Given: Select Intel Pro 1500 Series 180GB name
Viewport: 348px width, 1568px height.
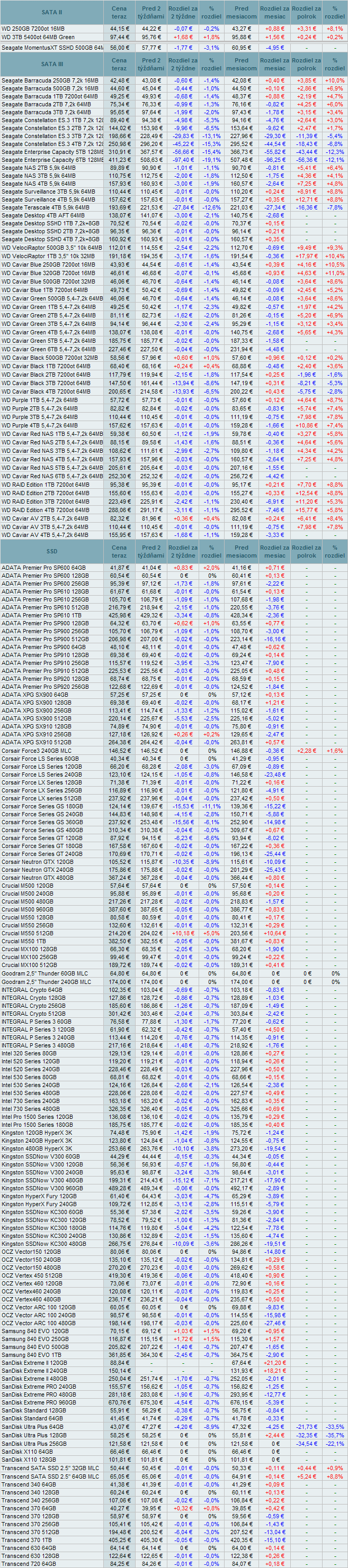Looking at the screenshot, I should click(x=37, y=1125).
